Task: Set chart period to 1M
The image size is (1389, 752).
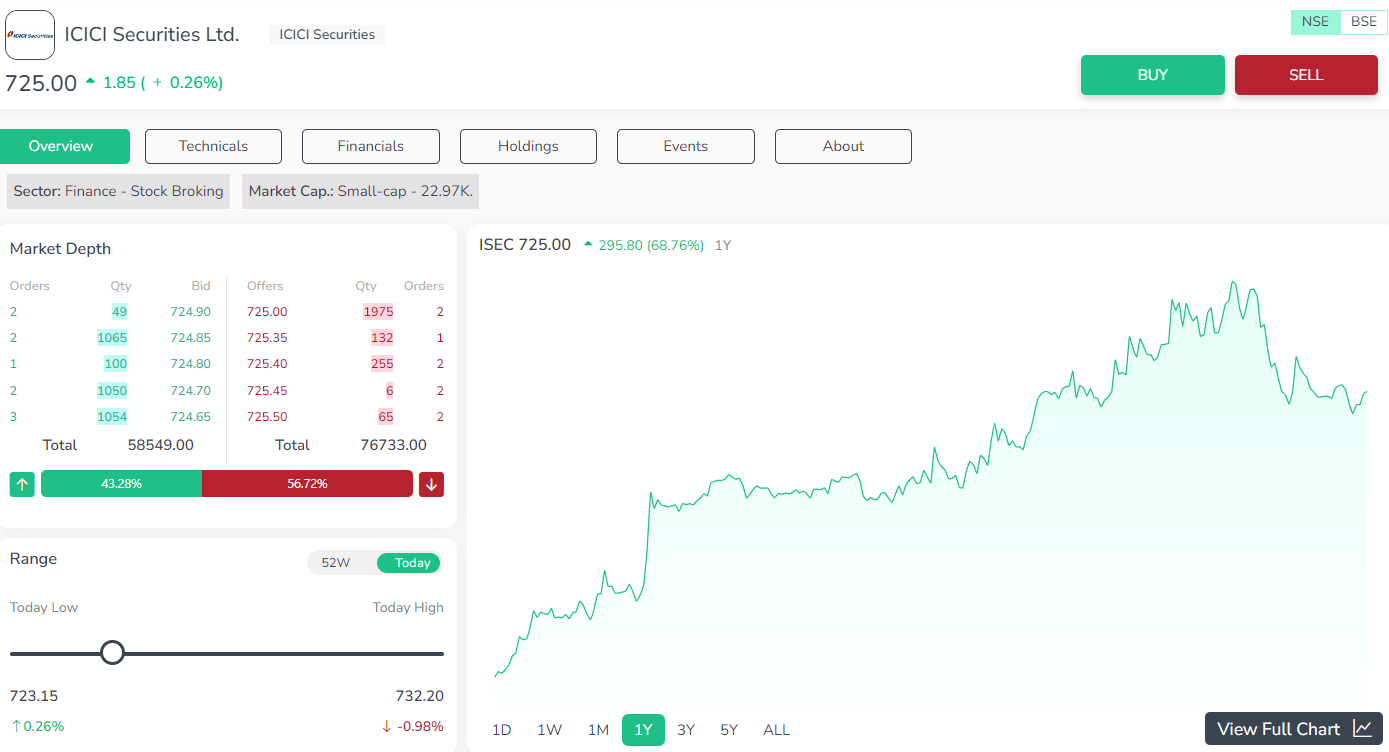Action: (x=598, y=730)
